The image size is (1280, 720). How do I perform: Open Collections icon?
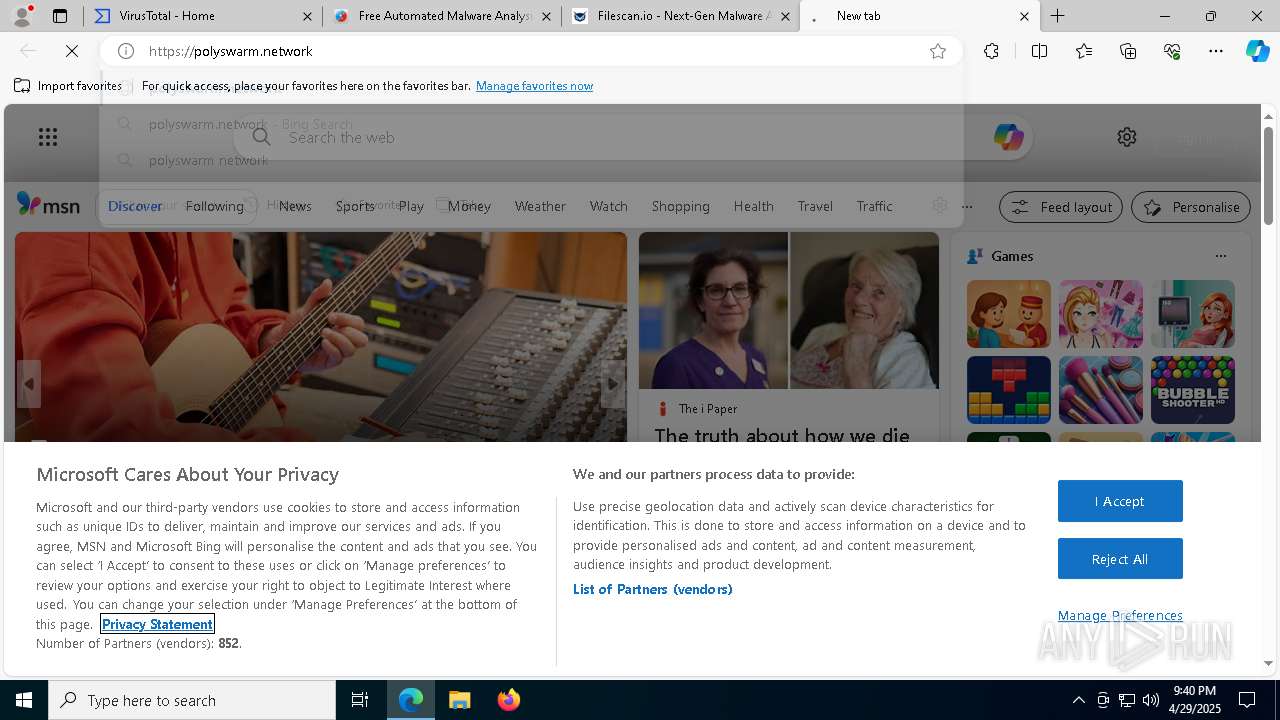tap(1129, 51)
